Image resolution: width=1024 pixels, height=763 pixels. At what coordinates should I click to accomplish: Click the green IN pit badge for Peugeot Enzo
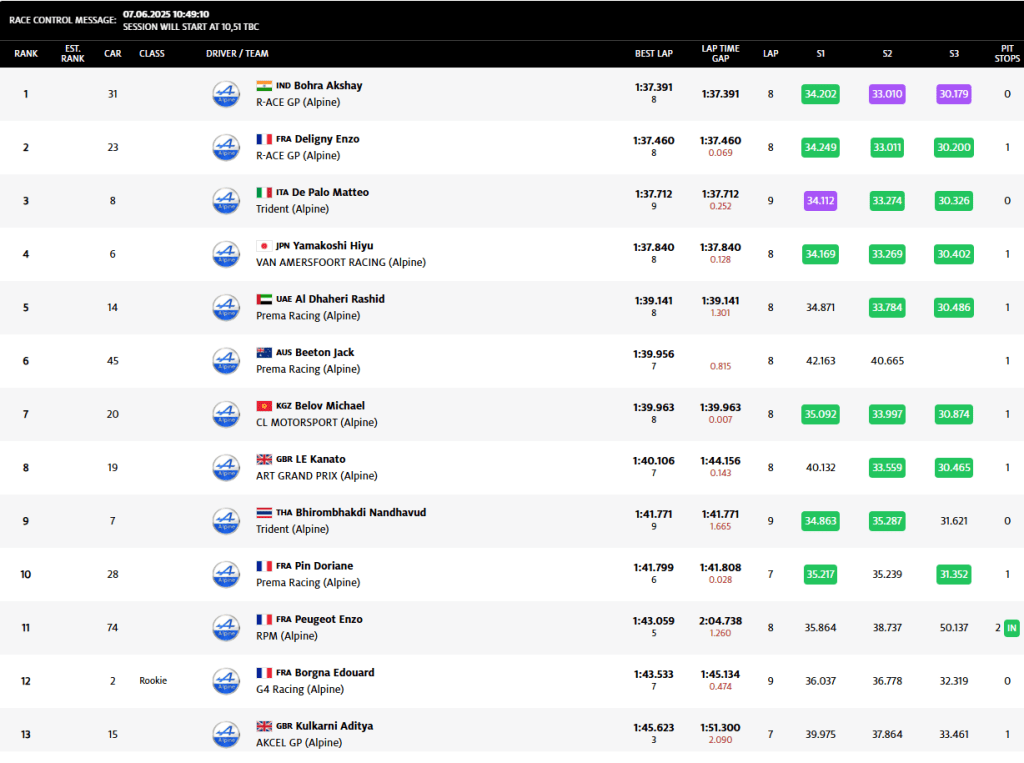(1012, 628)
